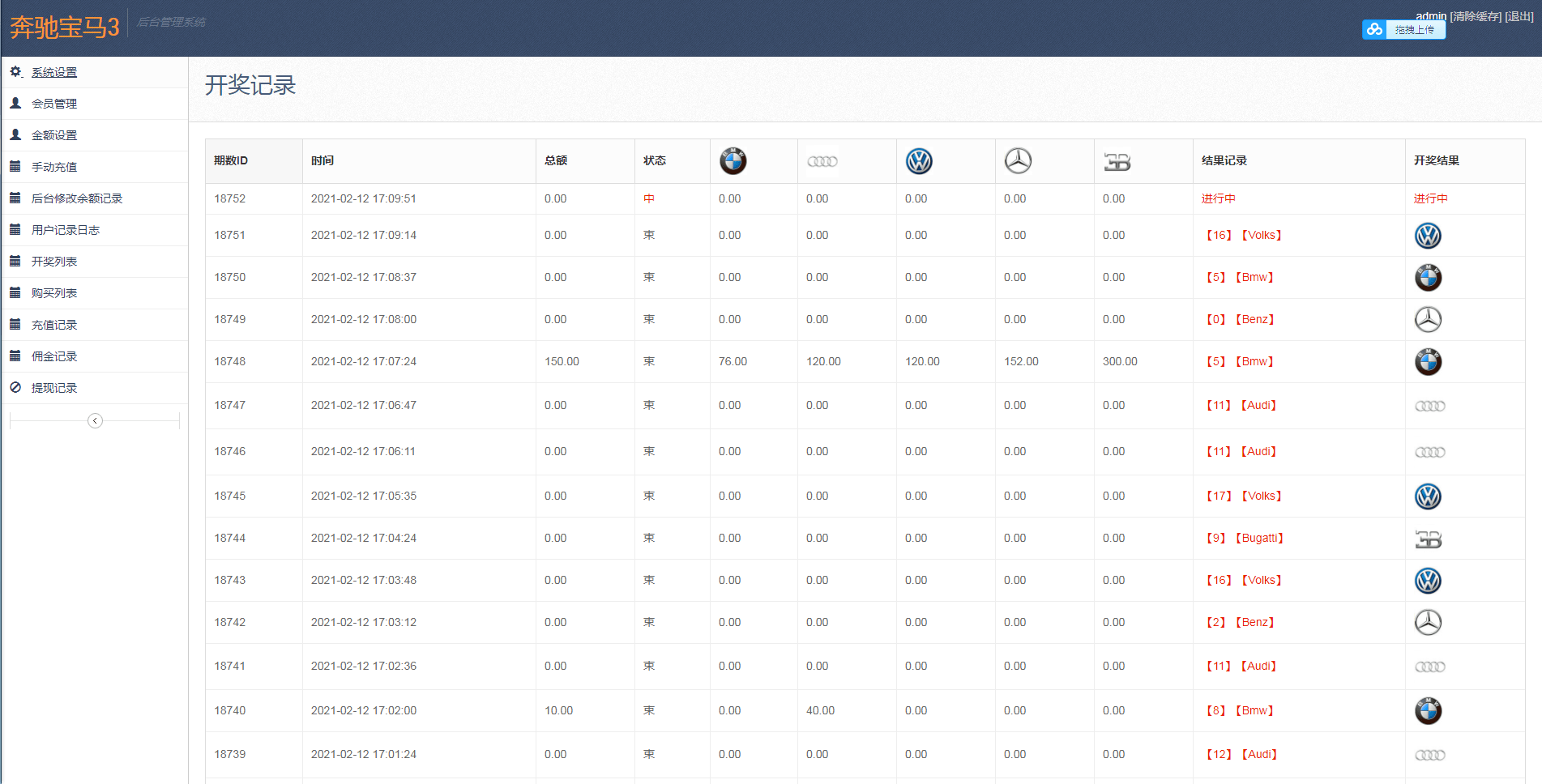Click the Mercedes-Benz logo column header
The height and width of the screenshot is (784, 1542).
coord(1018,161)
